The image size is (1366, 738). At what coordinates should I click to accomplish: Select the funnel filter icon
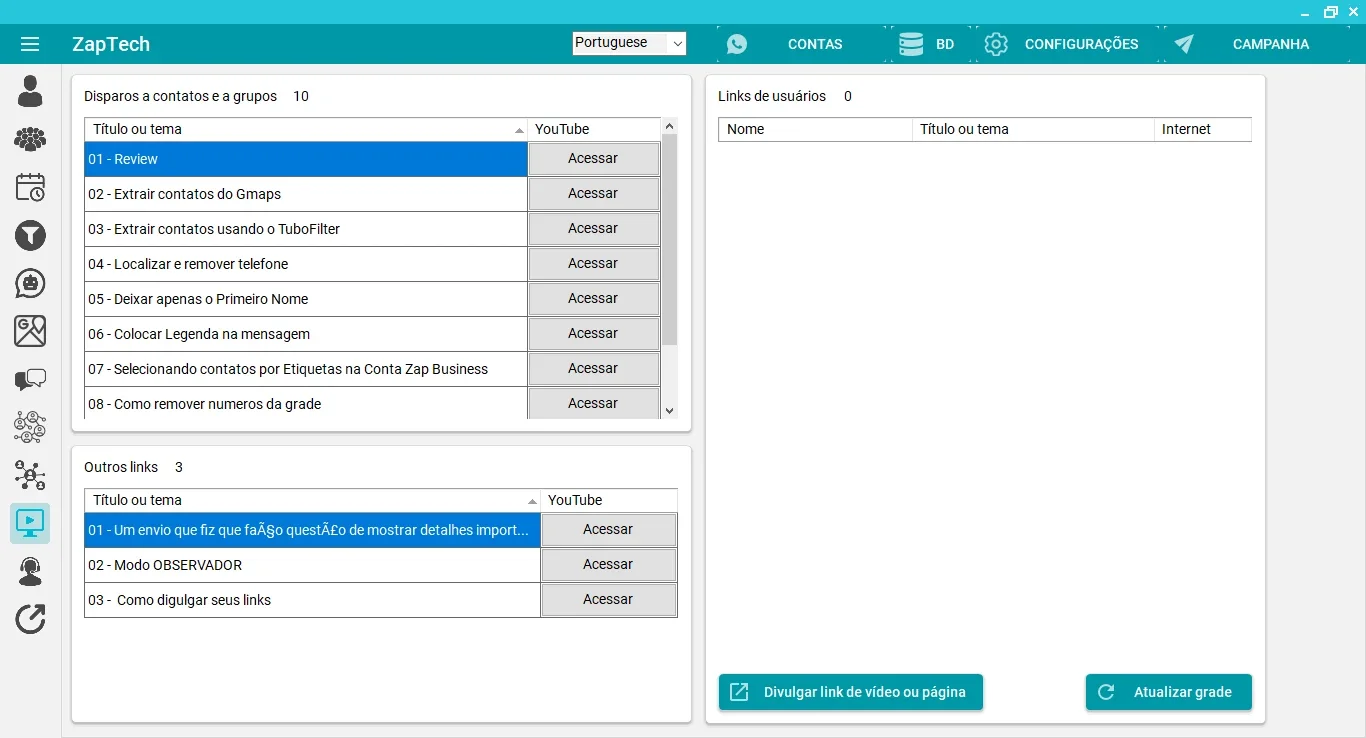[30, 235]
